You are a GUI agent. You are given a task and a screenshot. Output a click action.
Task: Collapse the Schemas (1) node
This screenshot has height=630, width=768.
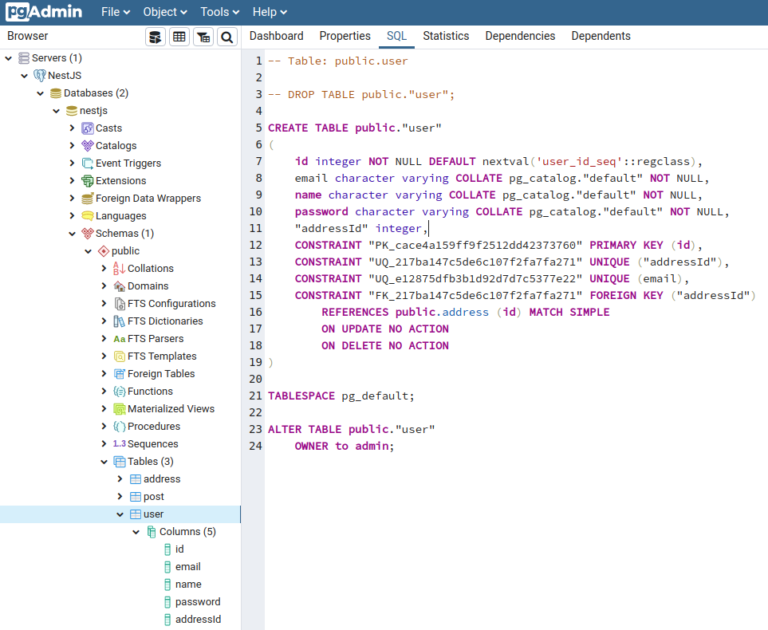pyautogui.click(x=72, y=233)
